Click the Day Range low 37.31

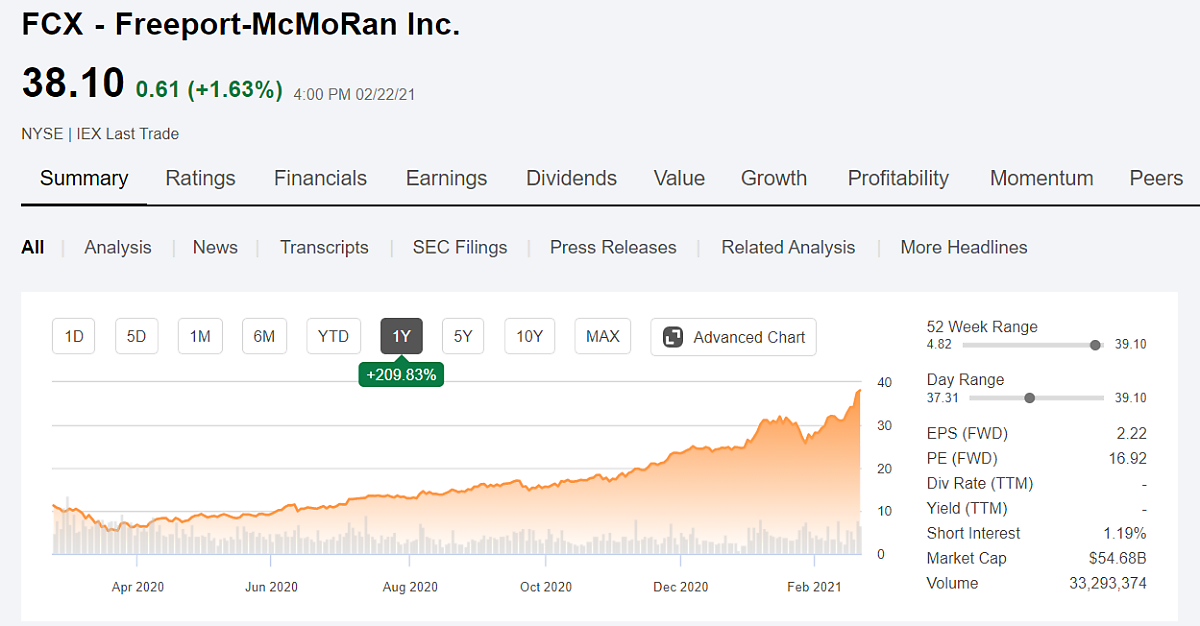[943, 397]
